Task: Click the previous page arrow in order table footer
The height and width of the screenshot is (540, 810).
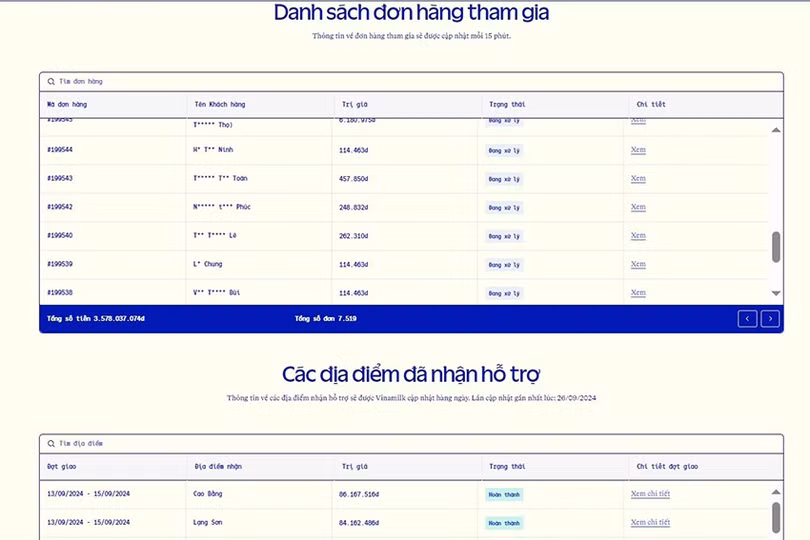Action: point(748,319)
